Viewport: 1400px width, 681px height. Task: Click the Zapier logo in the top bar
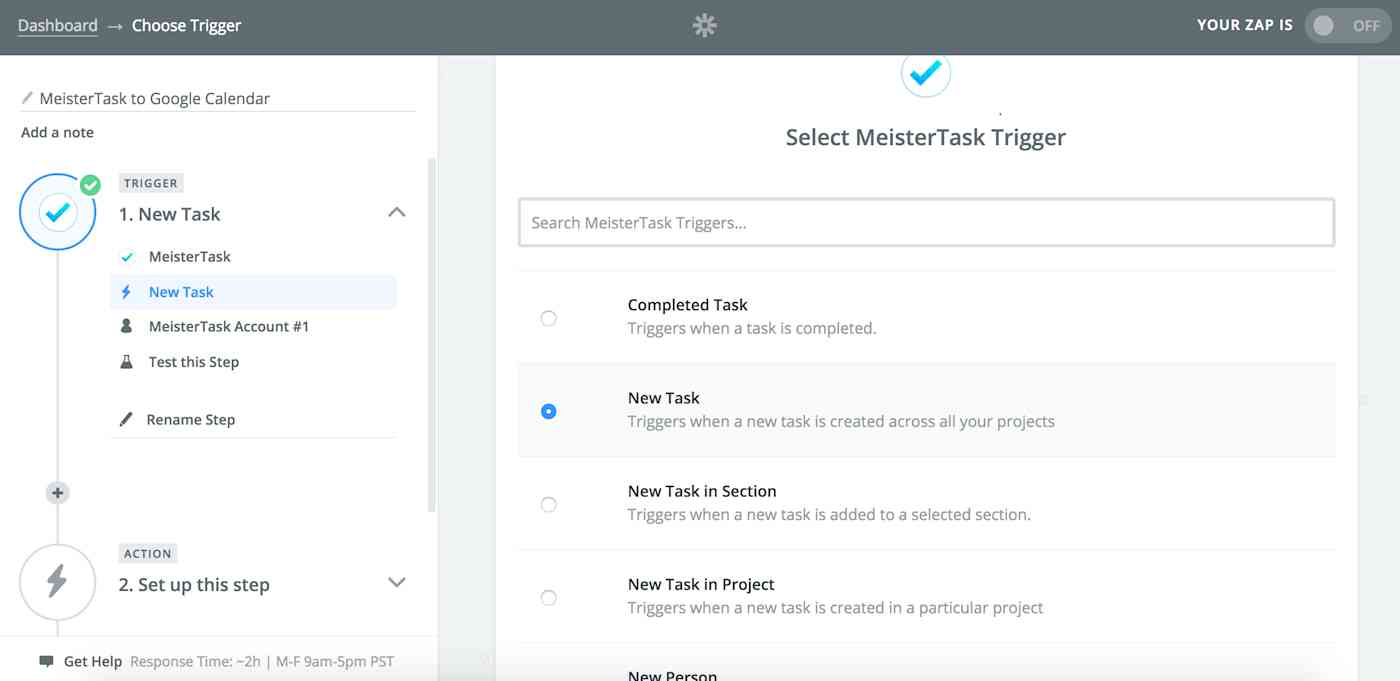point(703,25)
